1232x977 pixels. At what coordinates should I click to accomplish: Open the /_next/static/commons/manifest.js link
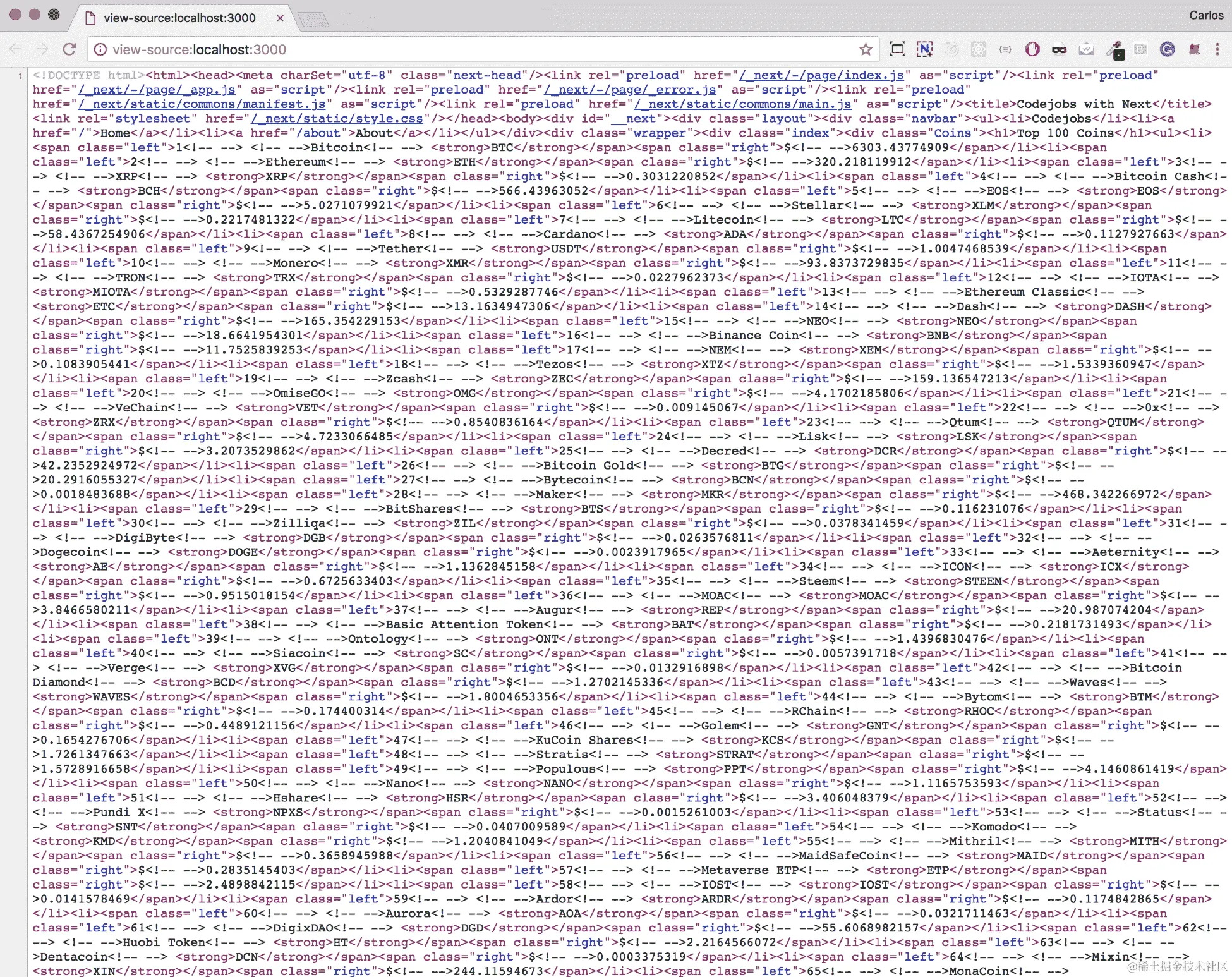click(202, 104)
